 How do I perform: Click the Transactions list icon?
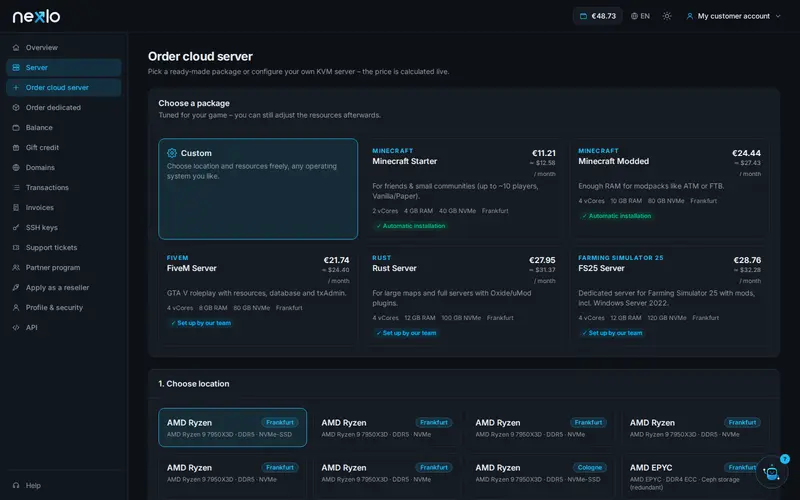16,187
